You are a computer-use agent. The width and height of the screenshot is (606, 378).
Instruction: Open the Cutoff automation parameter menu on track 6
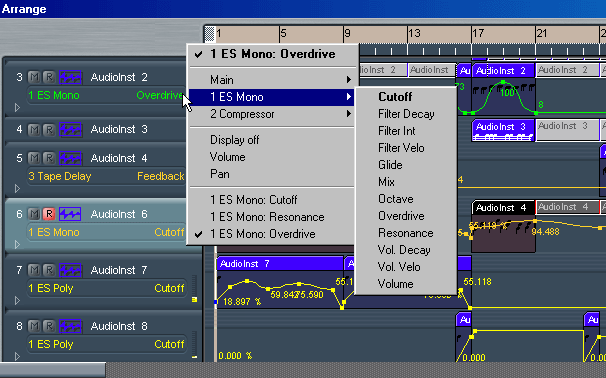169,232
